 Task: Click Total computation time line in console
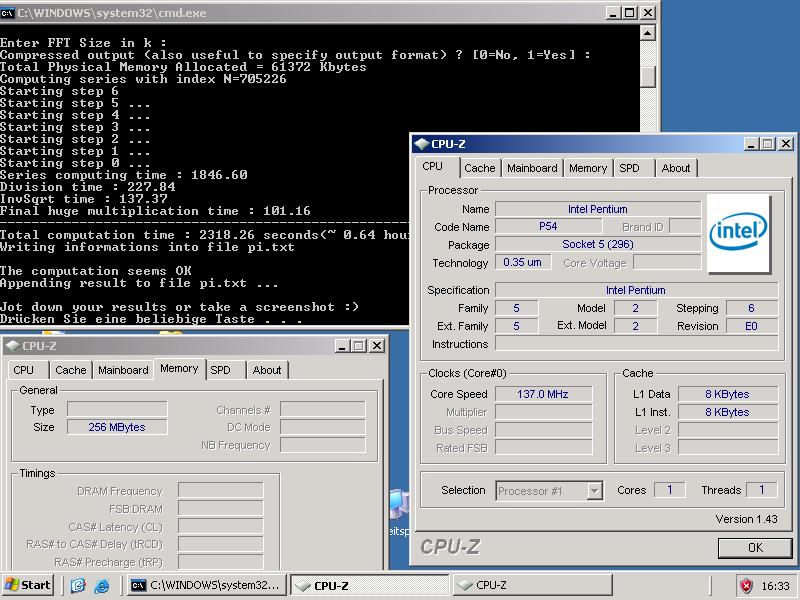point(205,235)
